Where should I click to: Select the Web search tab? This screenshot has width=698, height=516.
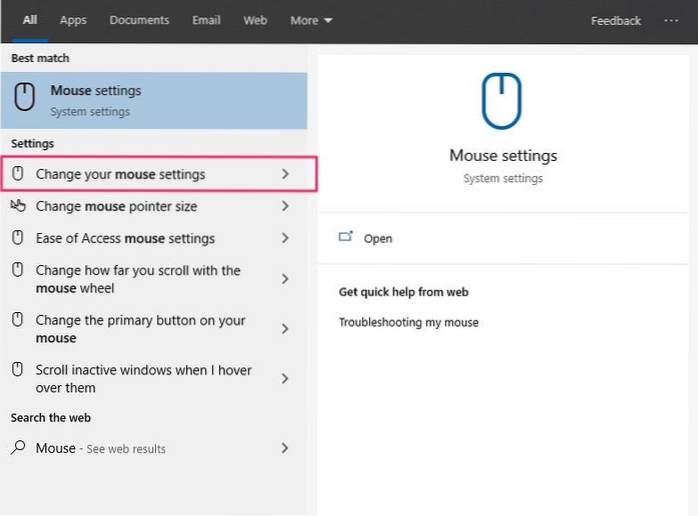click(255, 21)
